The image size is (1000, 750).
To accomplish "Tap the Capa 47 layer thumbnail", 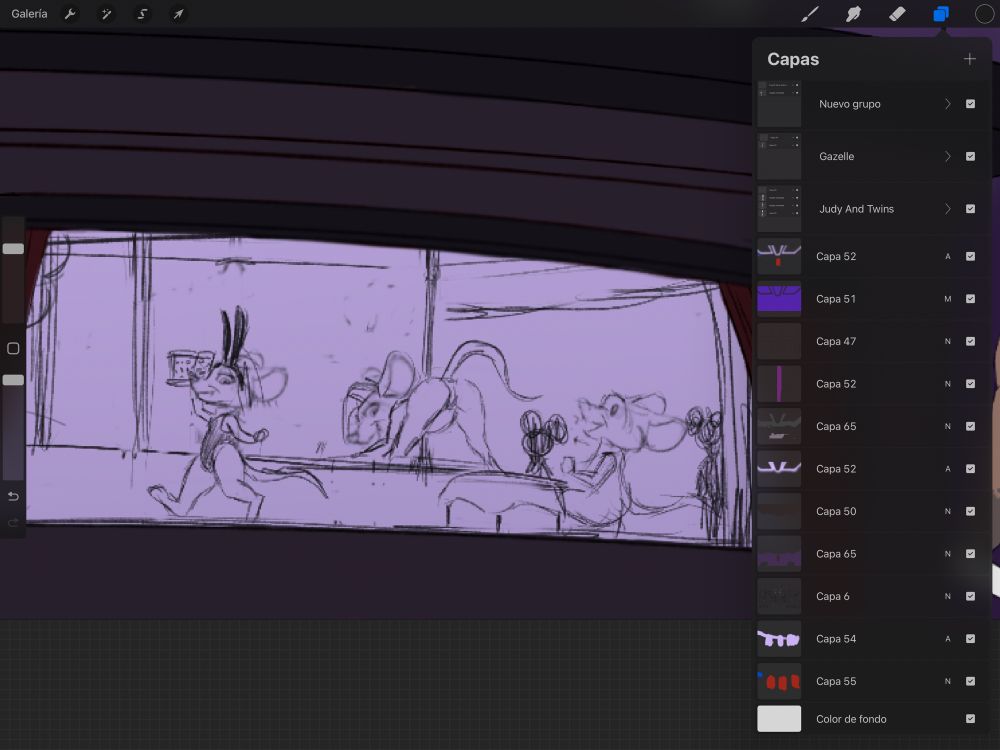I will [779, 341].
